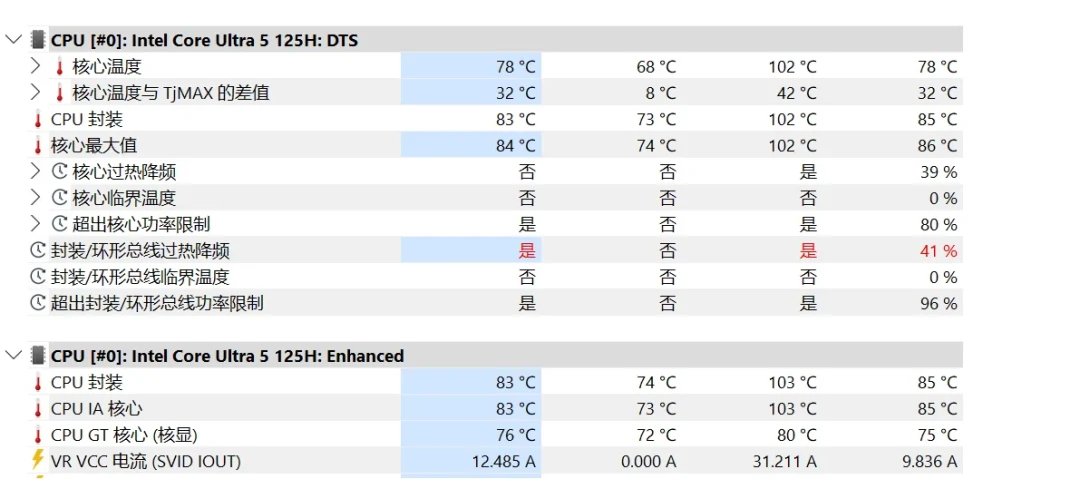The image size is (1080, 479).
Task: Click the 96 % value in 超出封装/环形总线功率限制 row
Action: [939, 303]
